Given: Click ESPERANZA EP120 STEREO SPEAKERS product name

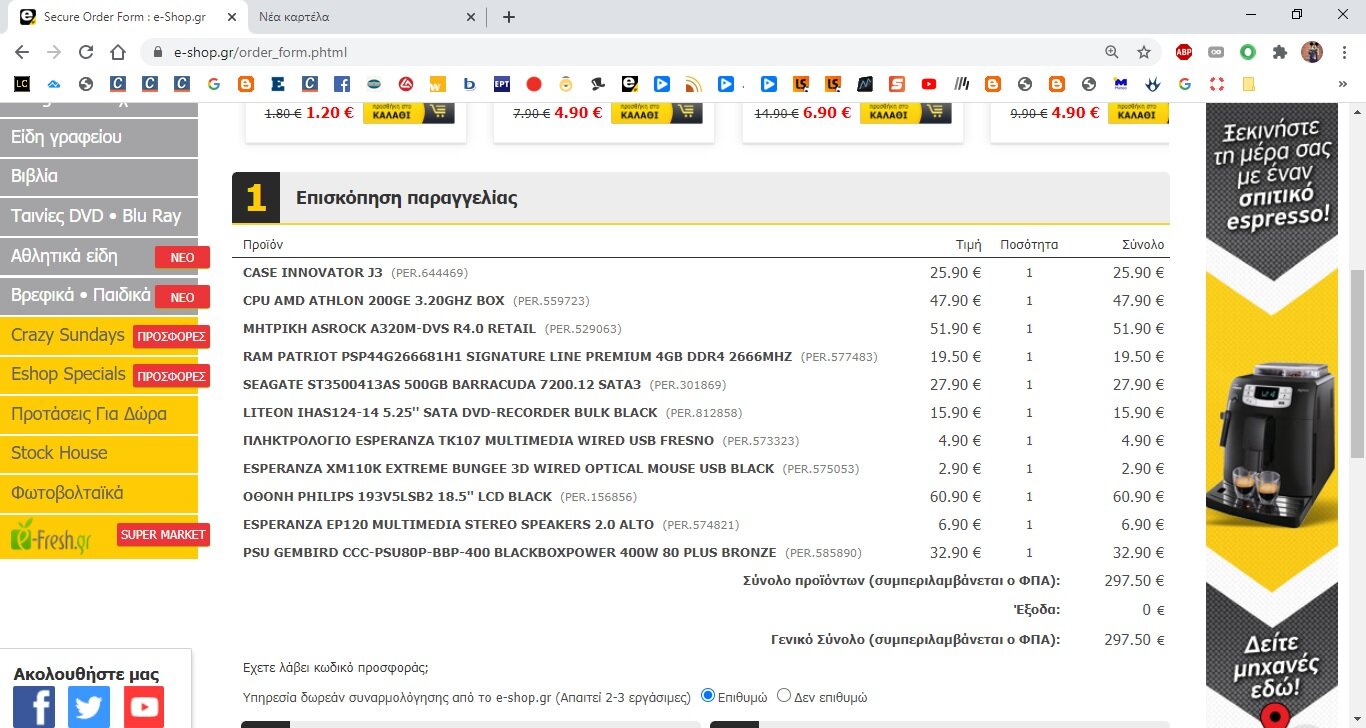Looking at the screenshot, I should click(x=448, y=524).
